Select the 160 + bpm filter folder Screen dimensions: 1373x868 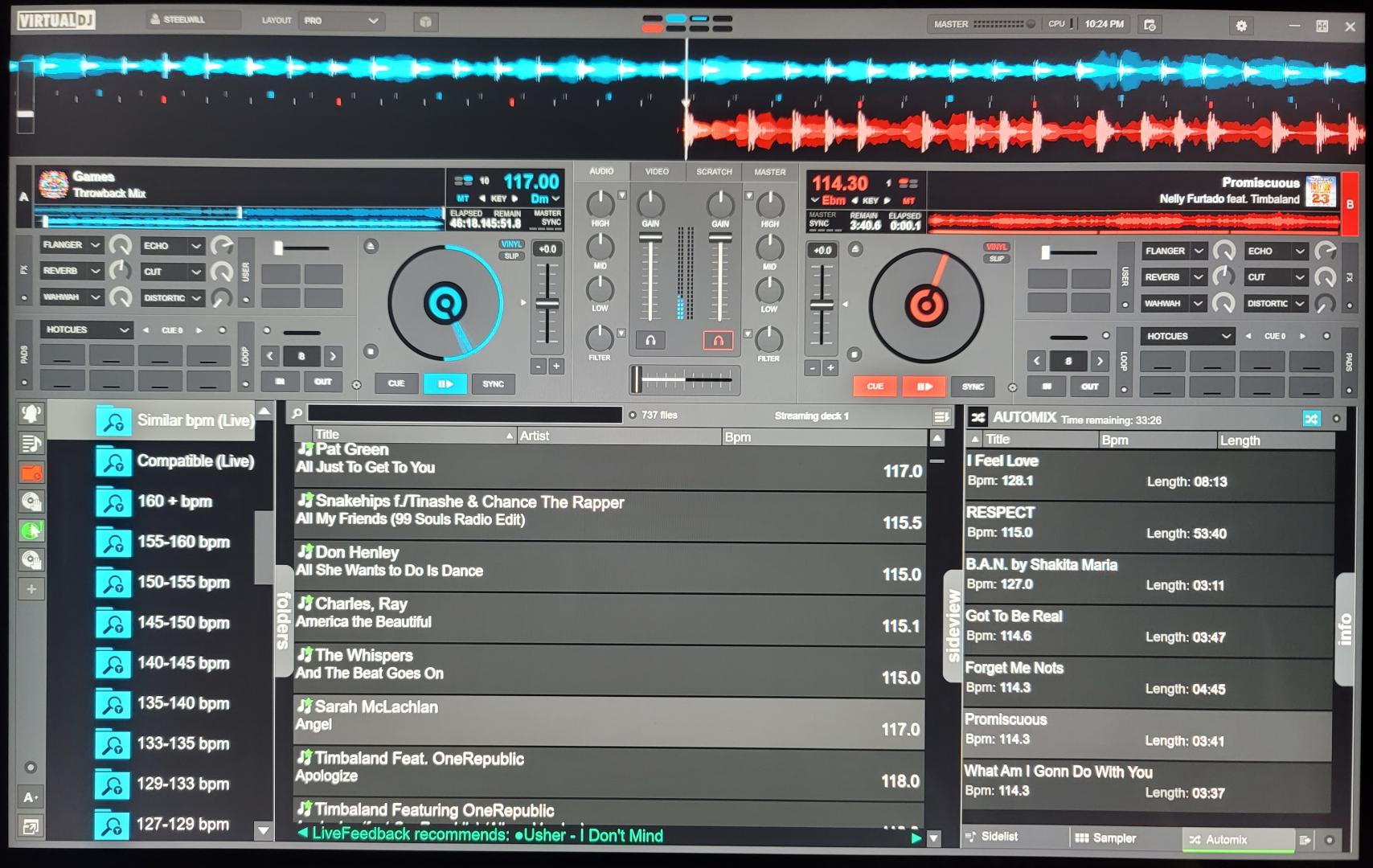click(x=154, y=502)
